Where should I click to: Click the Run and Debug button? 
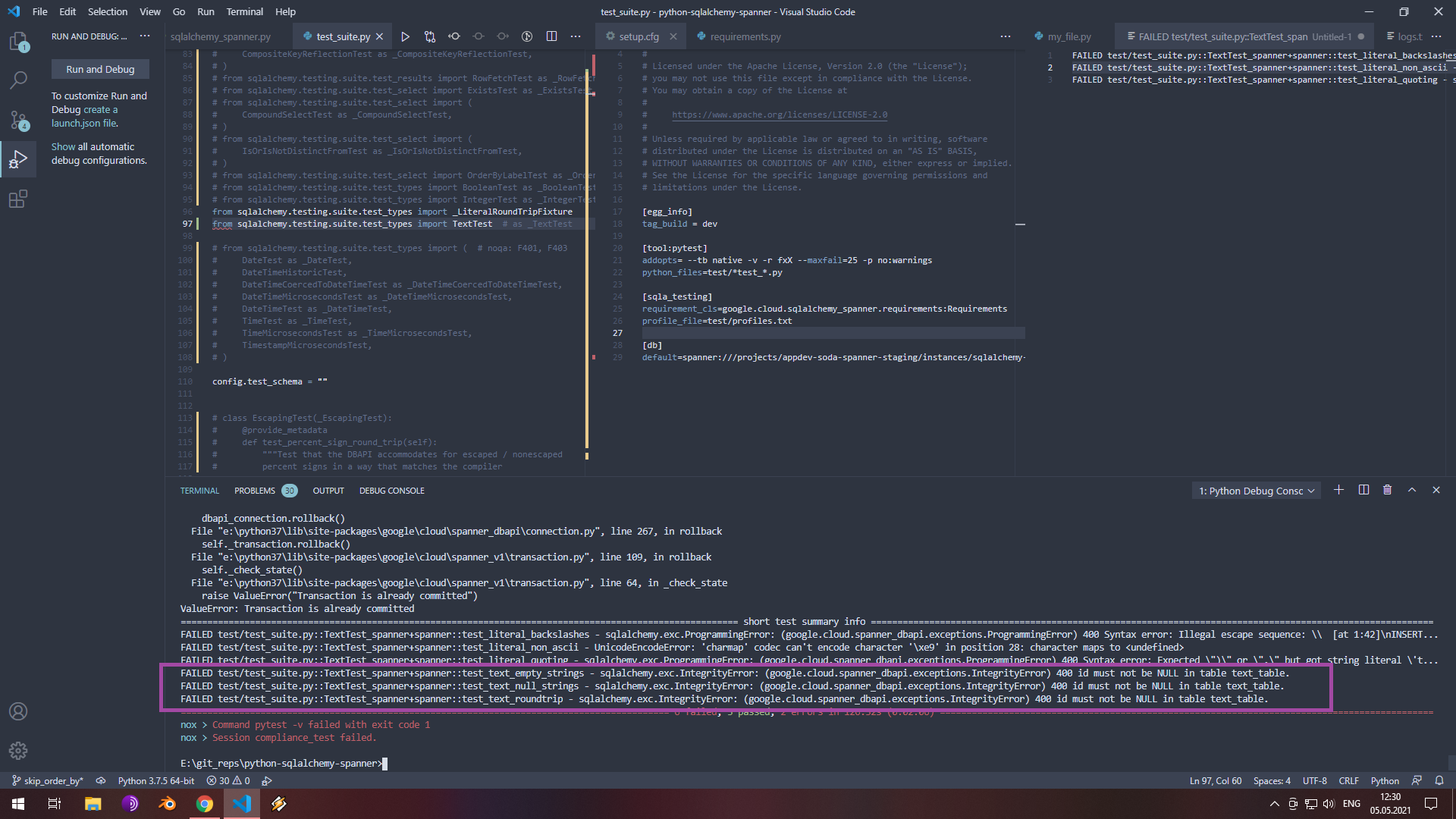(100, 69)
